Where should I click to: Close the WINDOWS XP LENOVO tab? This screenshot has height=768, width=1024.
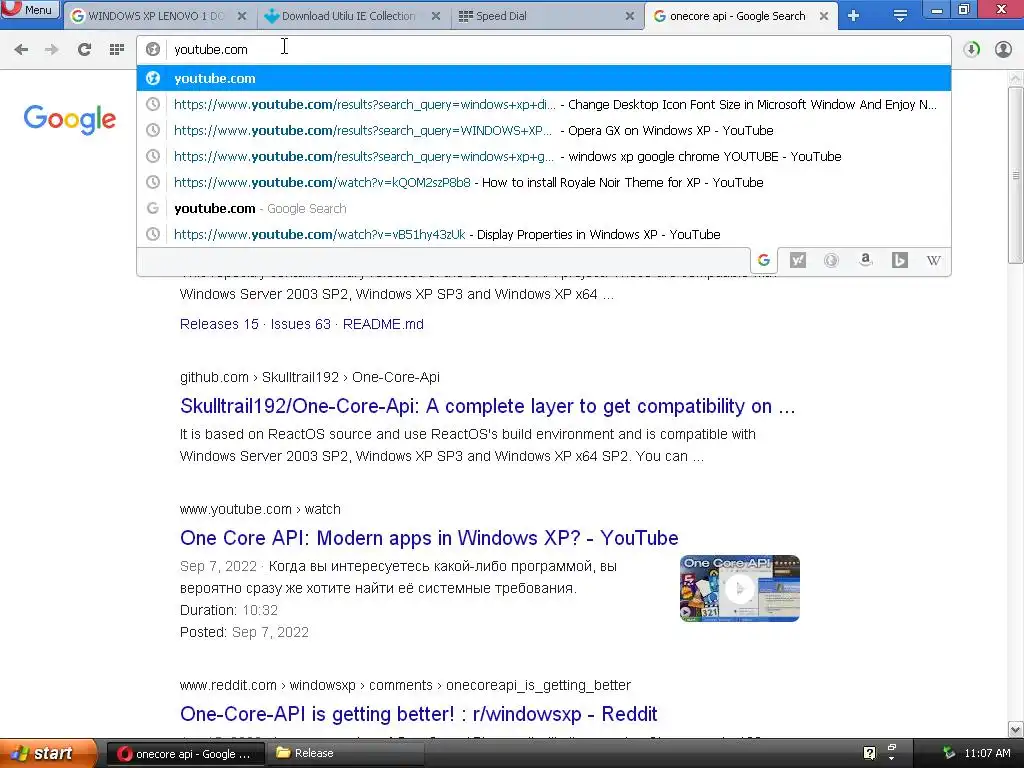[242, 16]
